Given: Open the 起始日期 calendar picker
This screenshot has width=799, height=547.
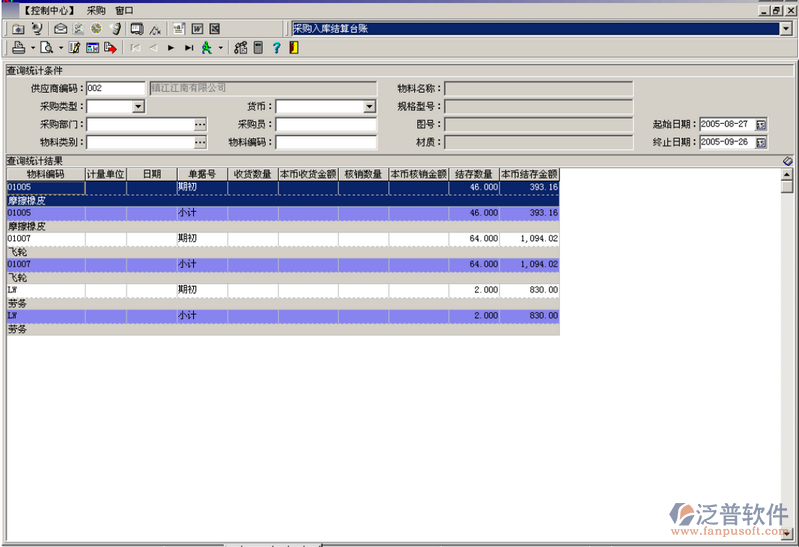Looking at the screenshot, I should (761, 125).
